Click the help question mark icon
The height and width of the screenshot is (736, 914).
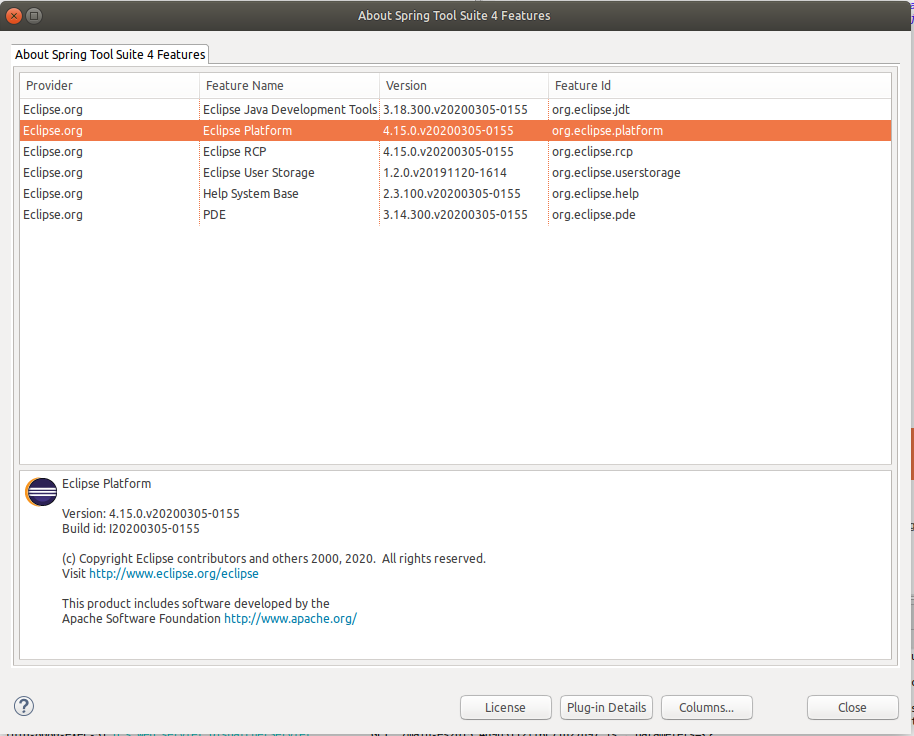click(x=24, y=706)
